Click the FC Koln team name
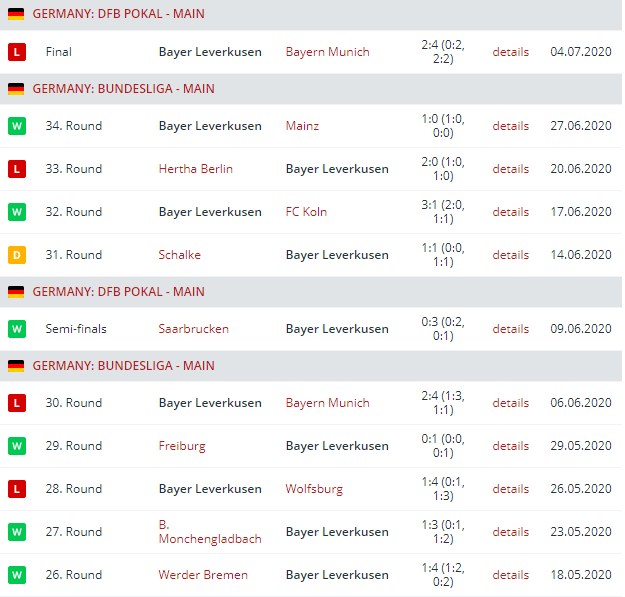The image size is (625, 597). click(306, 212)
